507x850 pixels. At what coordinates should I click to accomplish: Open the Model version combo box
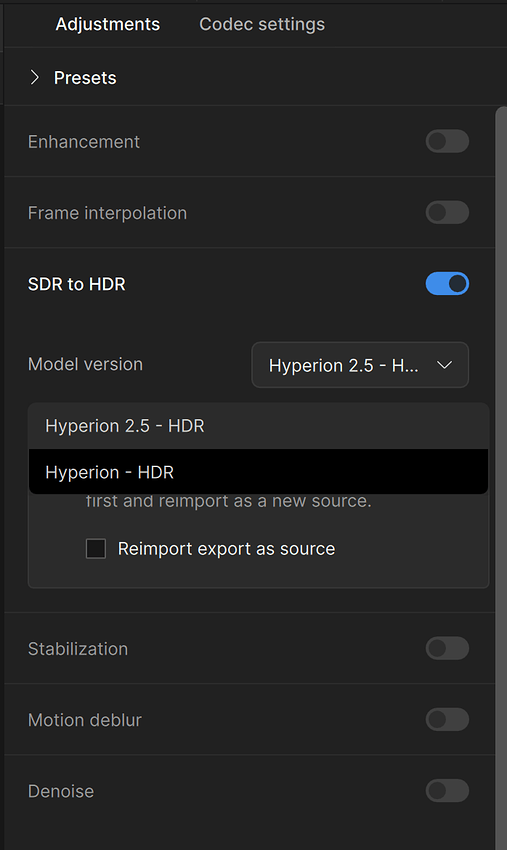(x=360, y=365)
